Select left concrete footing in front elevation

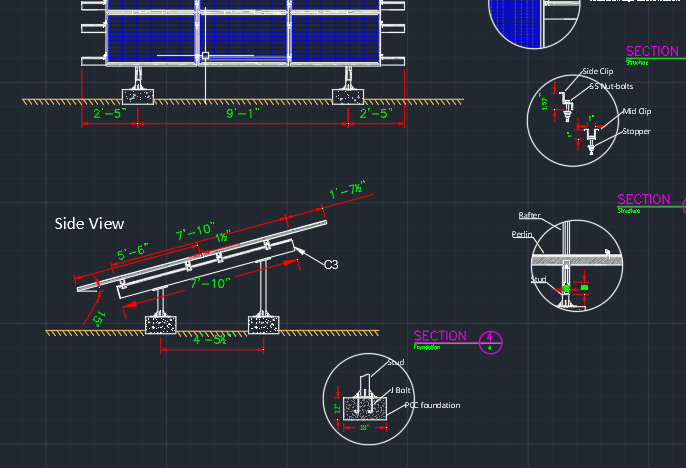click(138, 97)
